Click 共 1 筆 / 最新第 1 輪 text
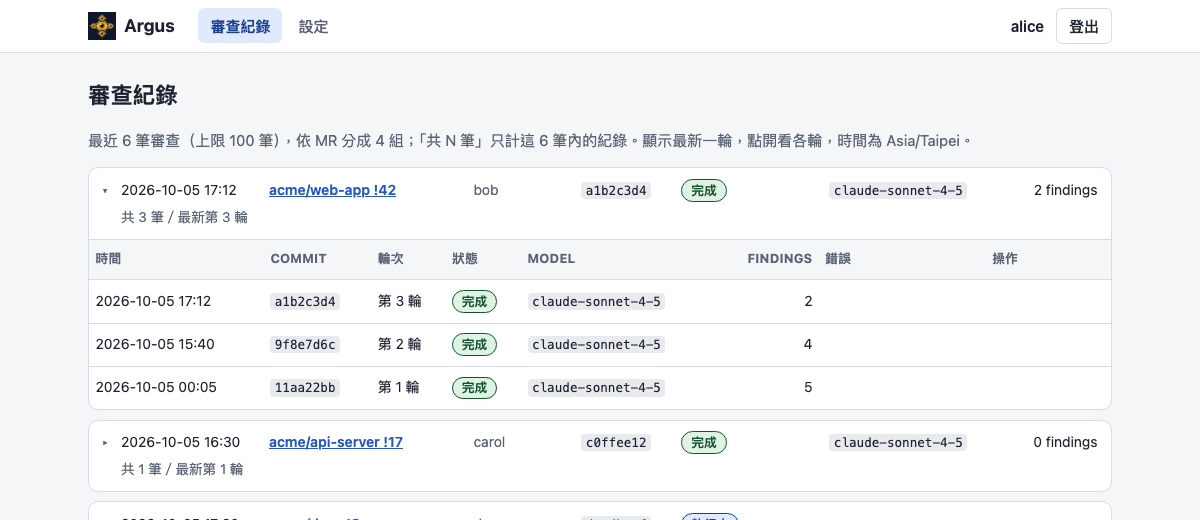Screen dimensions: 1200x520 tap(182, 469)
